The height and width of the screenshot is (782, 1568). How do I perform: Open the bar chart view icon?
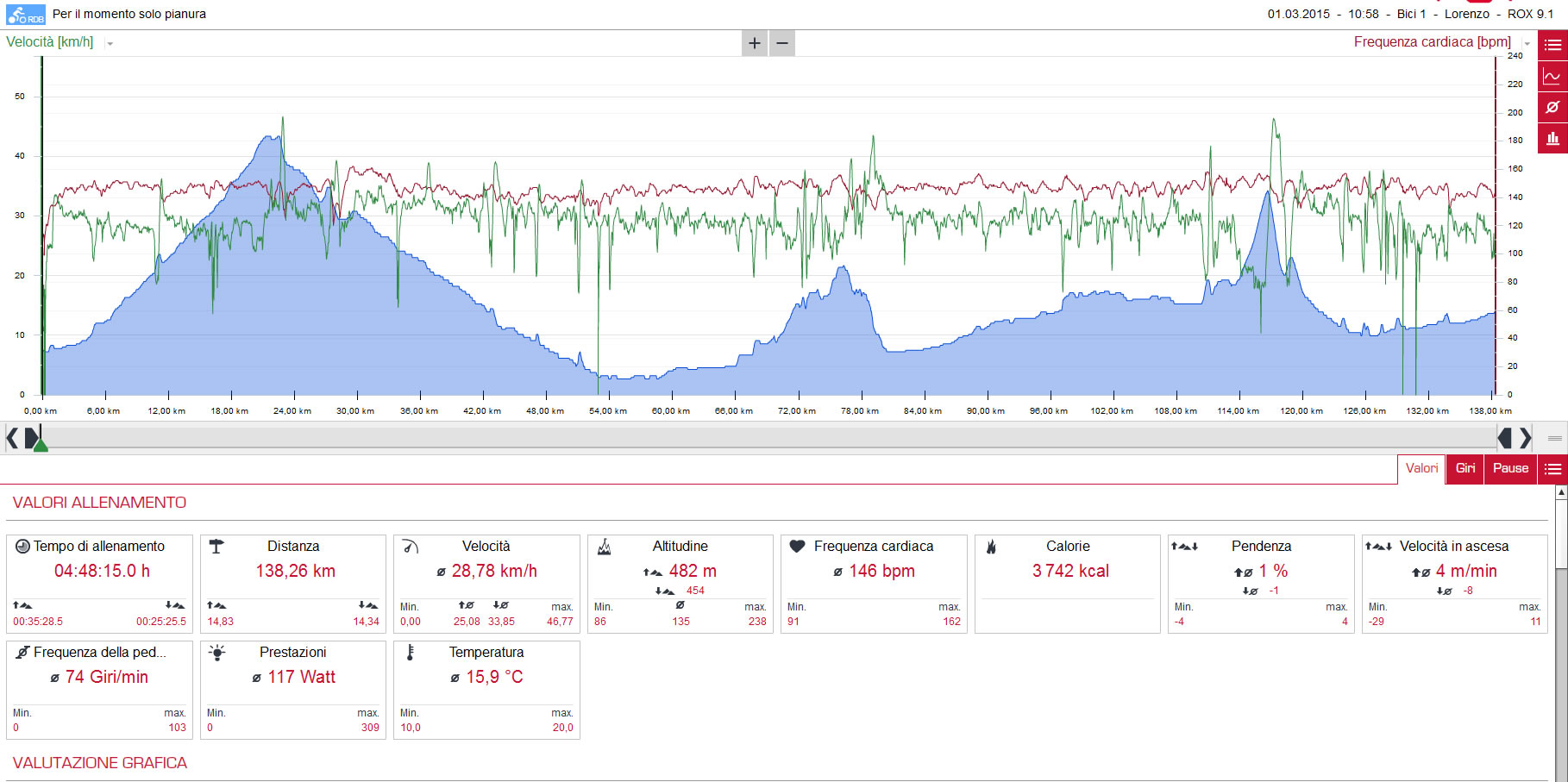point(1552,138)
